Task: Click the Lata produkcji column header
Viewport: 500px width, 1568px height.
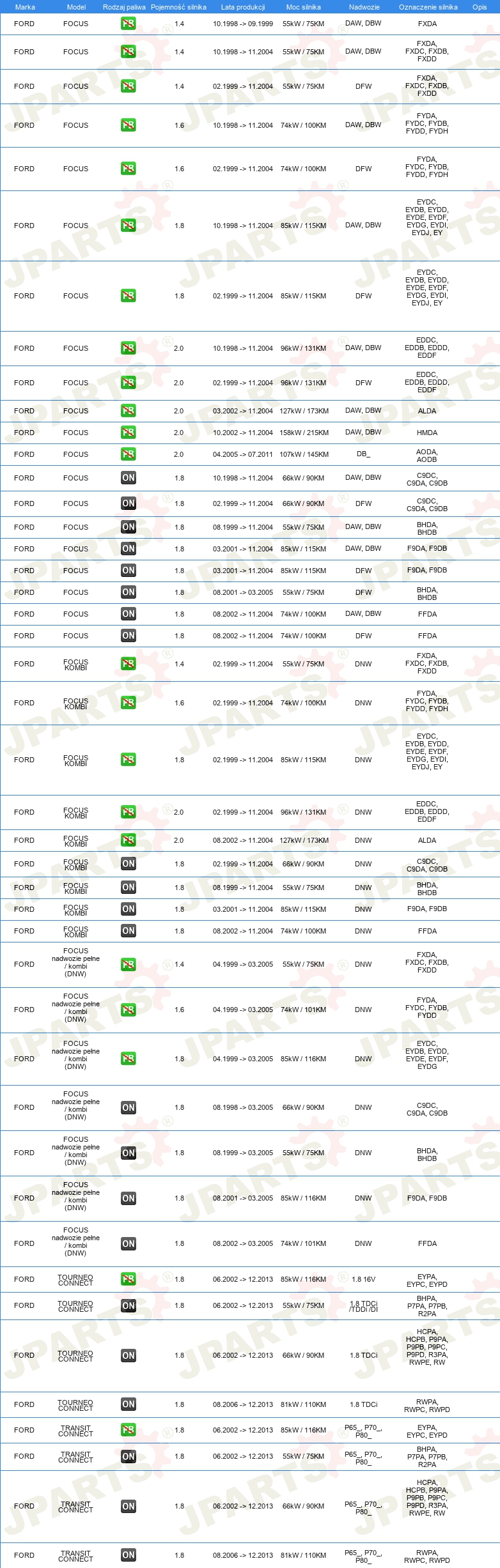Action: pos(243,7)
